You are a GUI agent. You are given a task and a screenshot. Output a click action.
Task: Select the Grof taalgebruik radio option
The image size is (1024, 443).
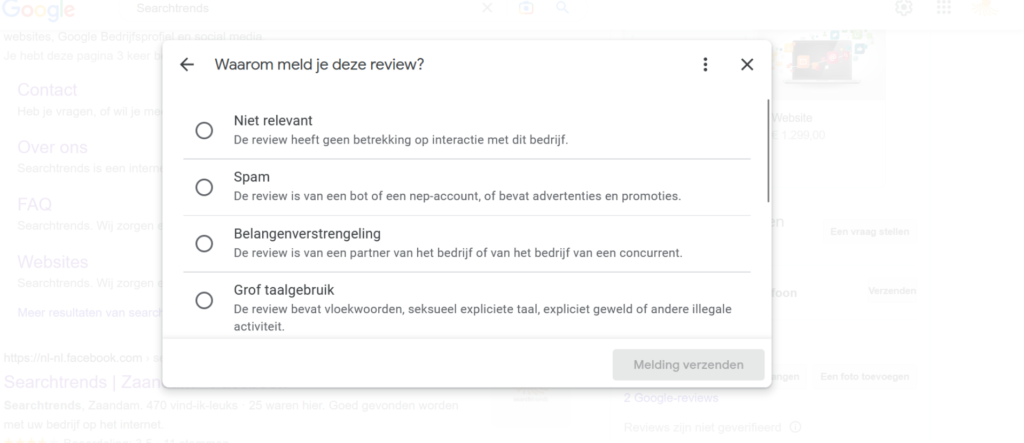coord(204,301)
